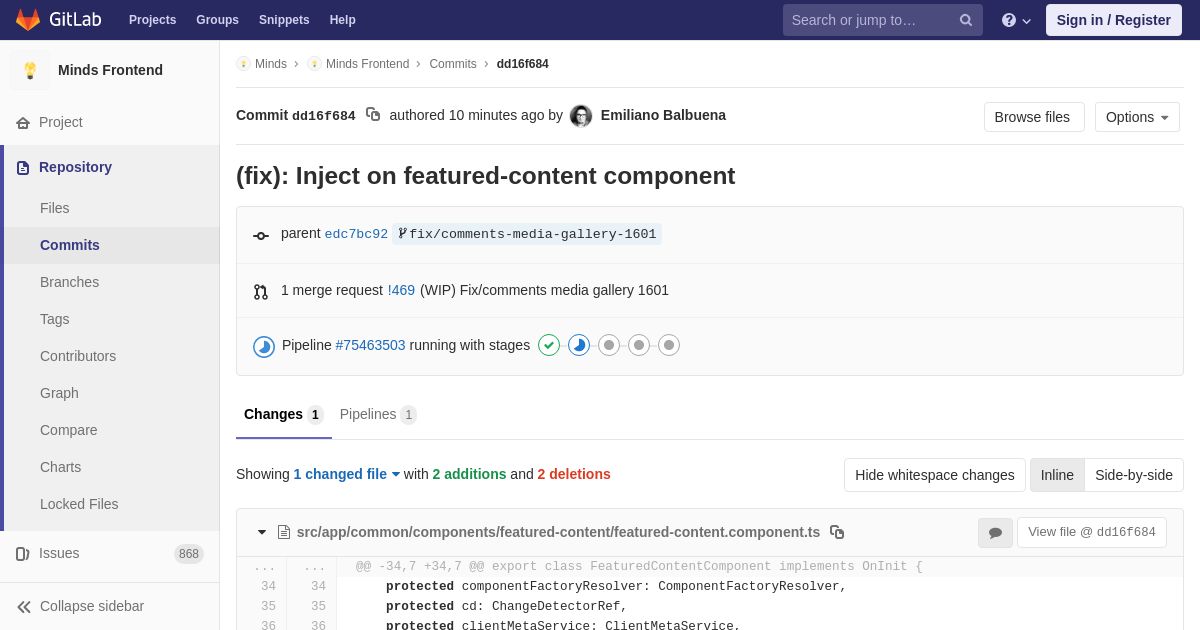1200x630 pixels.
Task: Copy commit SHA icon next to dd16f684
Action: [x=373, y=115]
